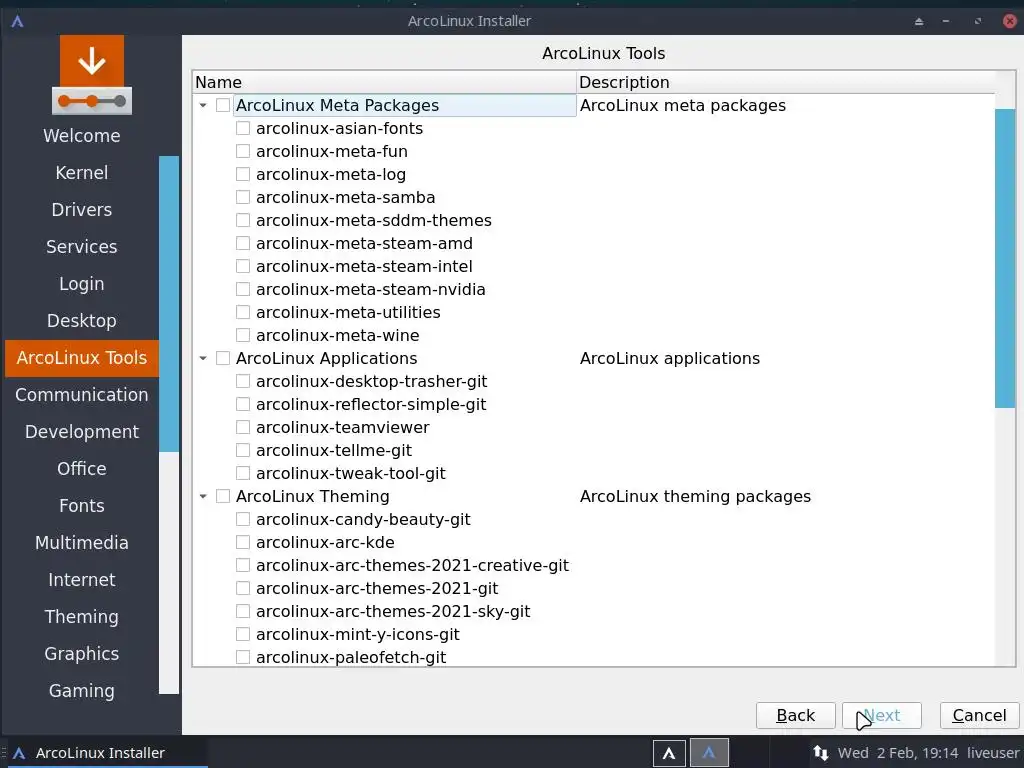Go to the Welcome step
1024x768 pixels.
point(82,136)
